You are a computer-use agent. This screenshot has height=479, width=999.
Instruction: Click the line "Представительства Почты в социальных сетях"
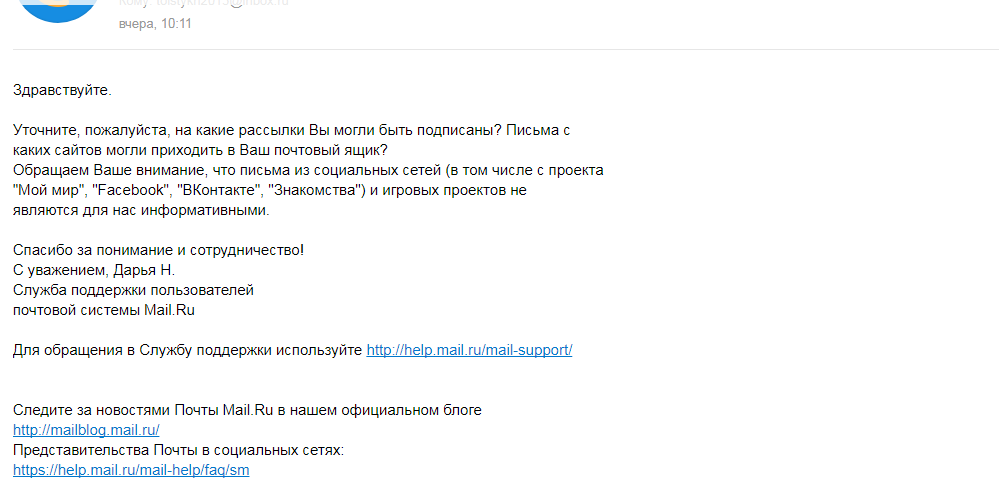[x=178, y=450]
